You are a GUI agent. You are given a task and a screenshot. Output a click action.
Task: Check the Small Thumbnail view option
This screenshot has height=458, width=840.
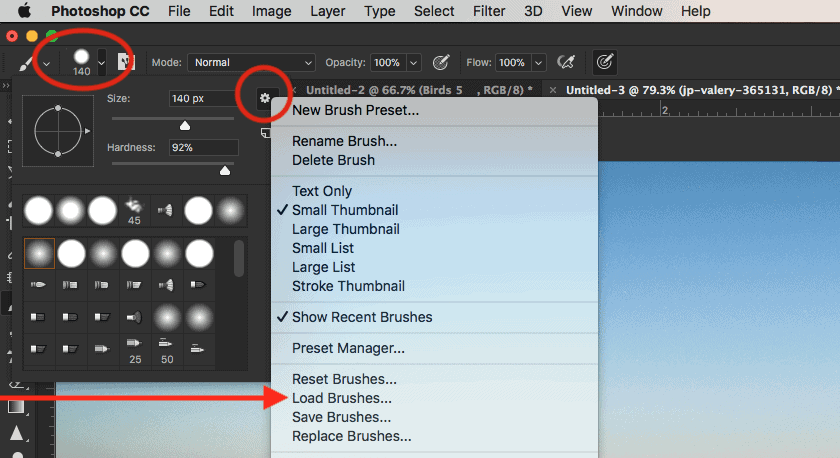point(345,210)
